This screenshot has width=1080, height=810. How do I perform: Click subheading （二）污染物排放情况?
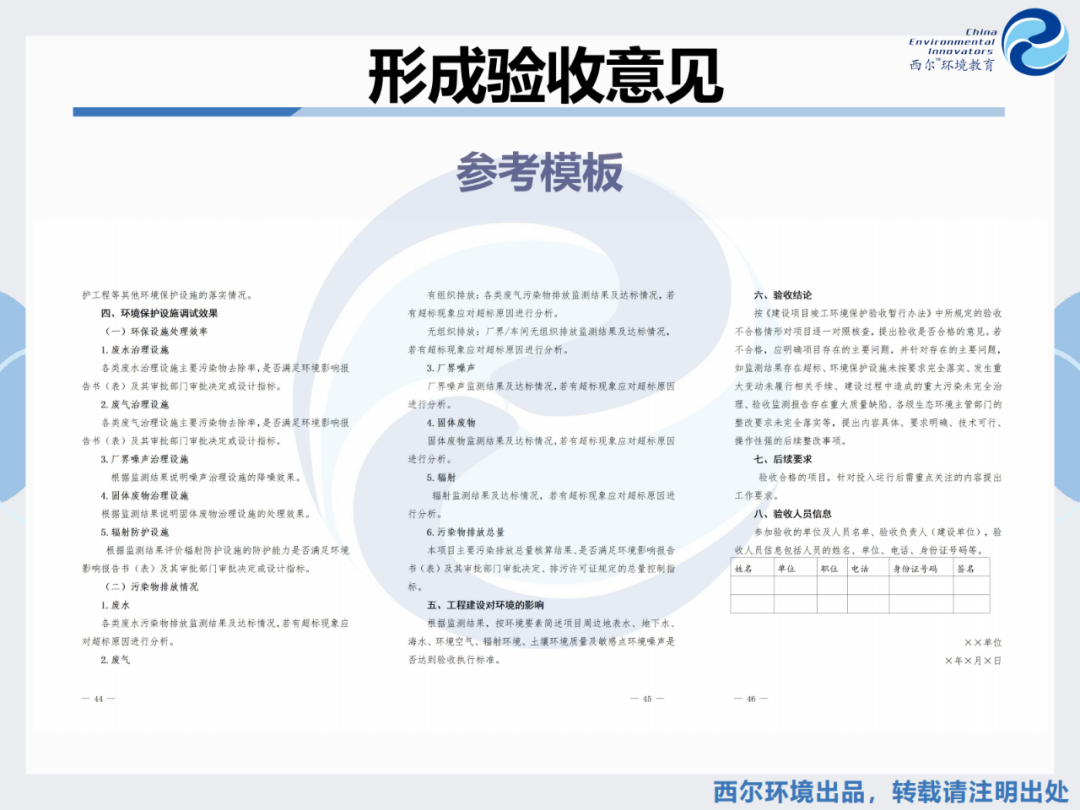click(x=150, y=587)
